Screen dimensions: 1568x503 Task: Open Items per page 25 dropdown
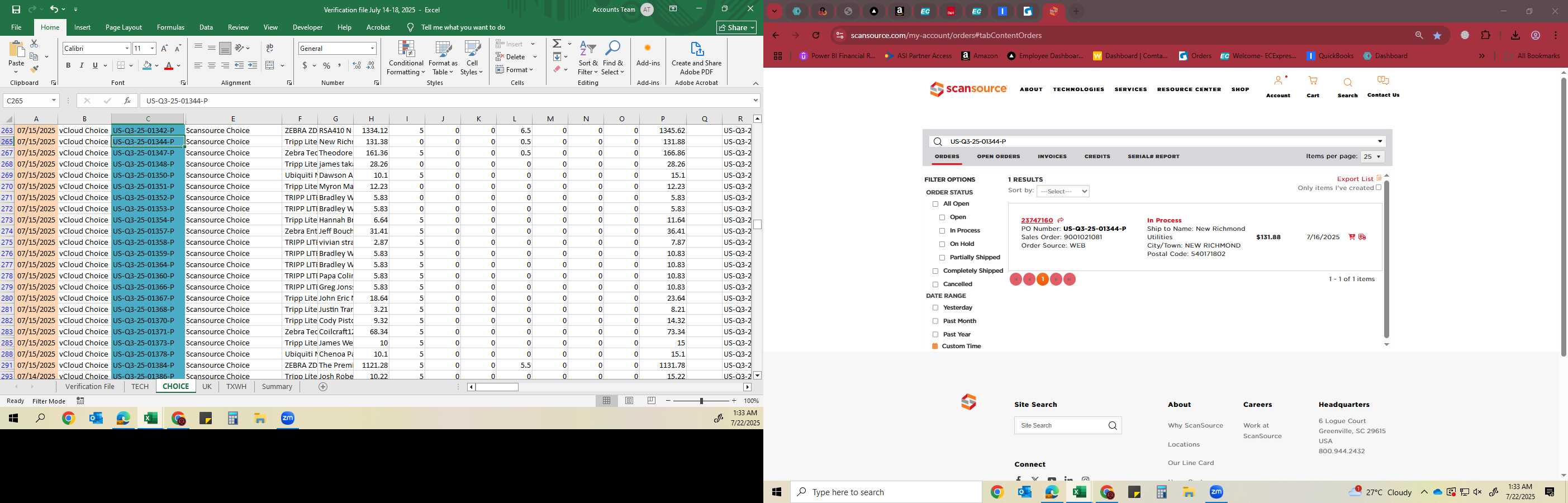pos(1372,156)
